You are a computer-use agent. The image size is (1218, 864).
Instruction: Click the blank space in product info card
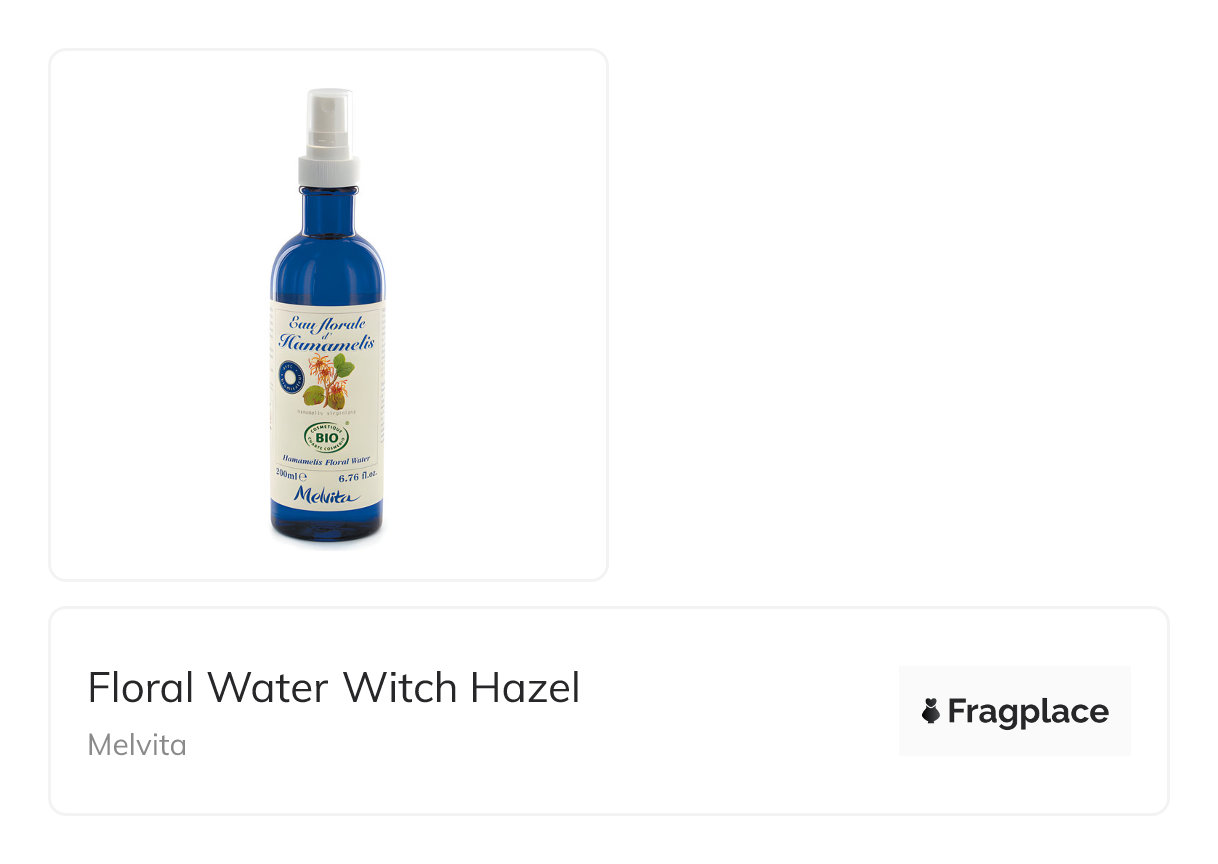click(740, 711)
